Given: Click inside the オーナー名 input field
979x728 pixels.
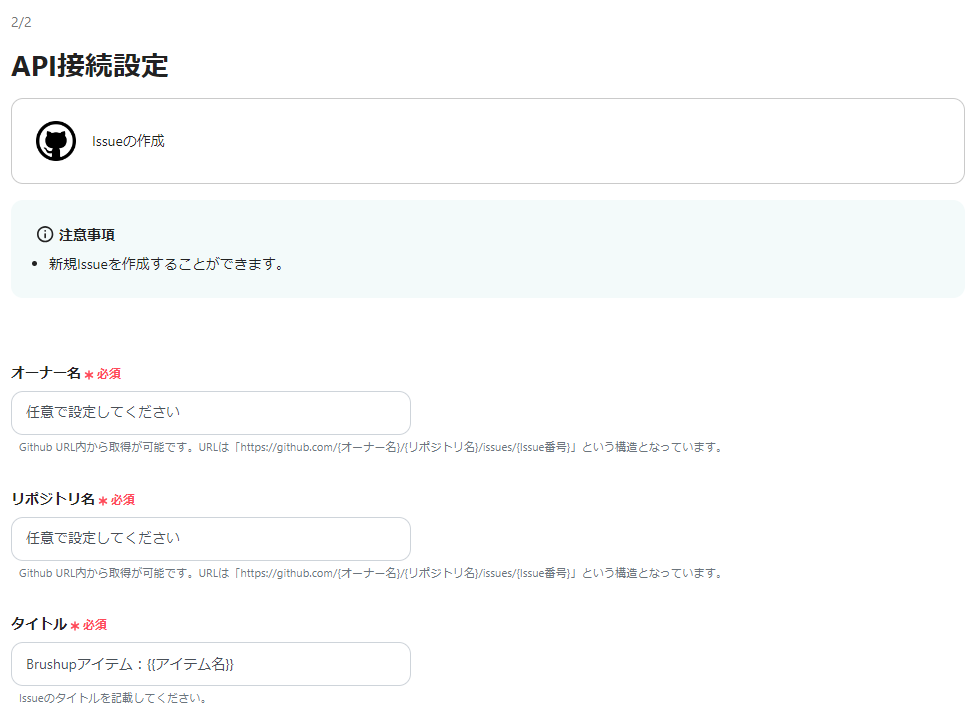Looking at the screenshot, I should pyautogui.click(x=210, y=413).
